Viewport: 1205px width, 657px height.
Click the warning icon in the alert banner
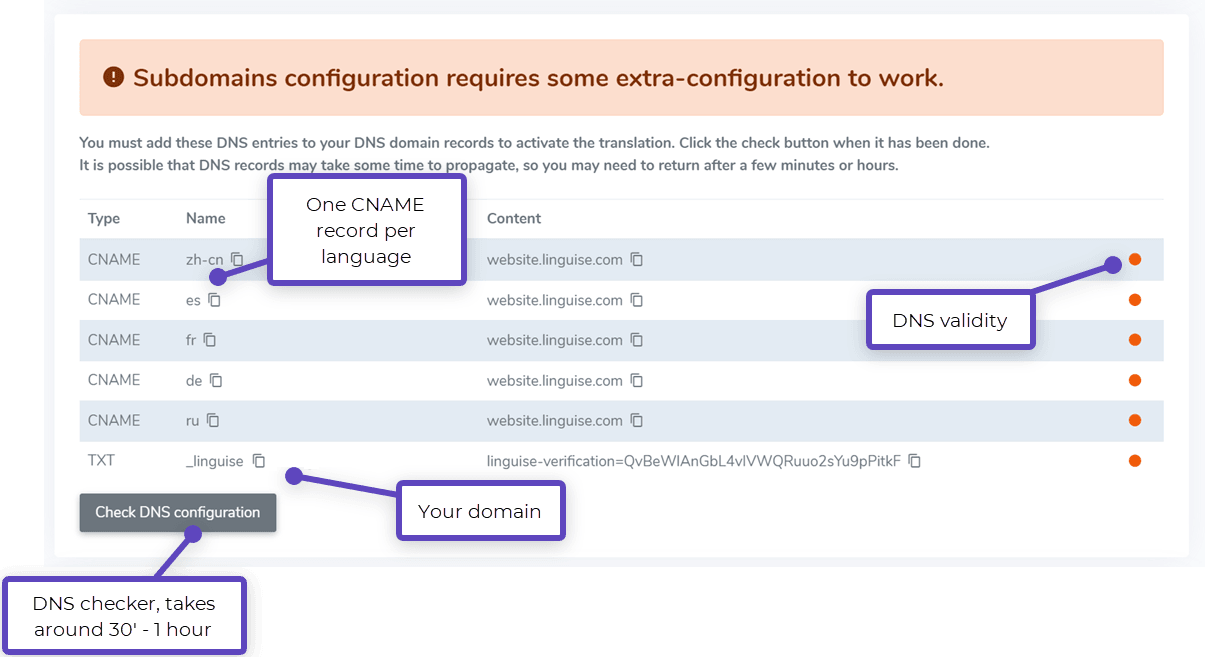point(113,77)
